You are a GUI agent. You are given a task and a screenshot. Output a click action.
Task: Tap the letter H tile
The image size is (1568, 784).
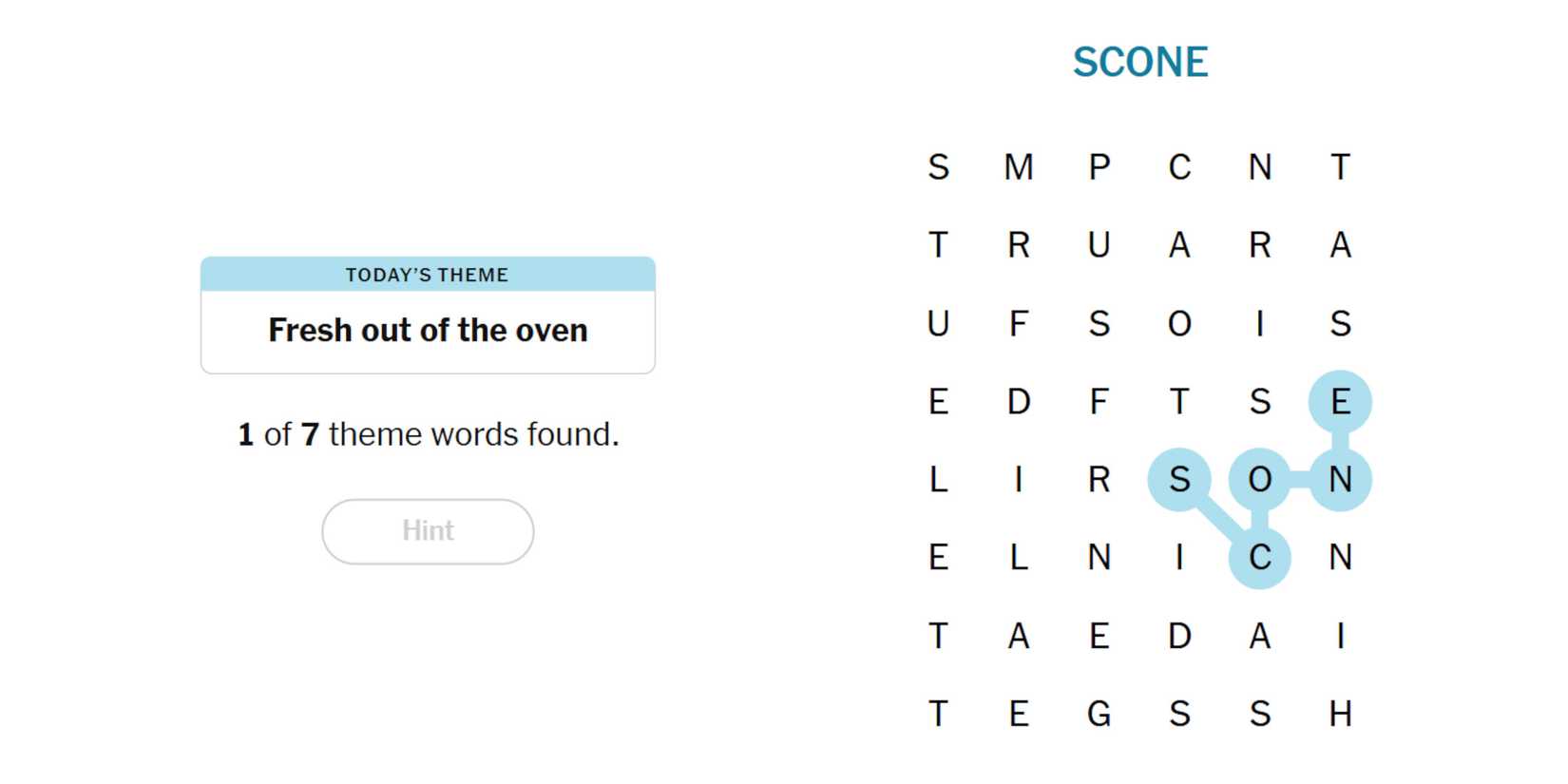tap(1340, 714)
